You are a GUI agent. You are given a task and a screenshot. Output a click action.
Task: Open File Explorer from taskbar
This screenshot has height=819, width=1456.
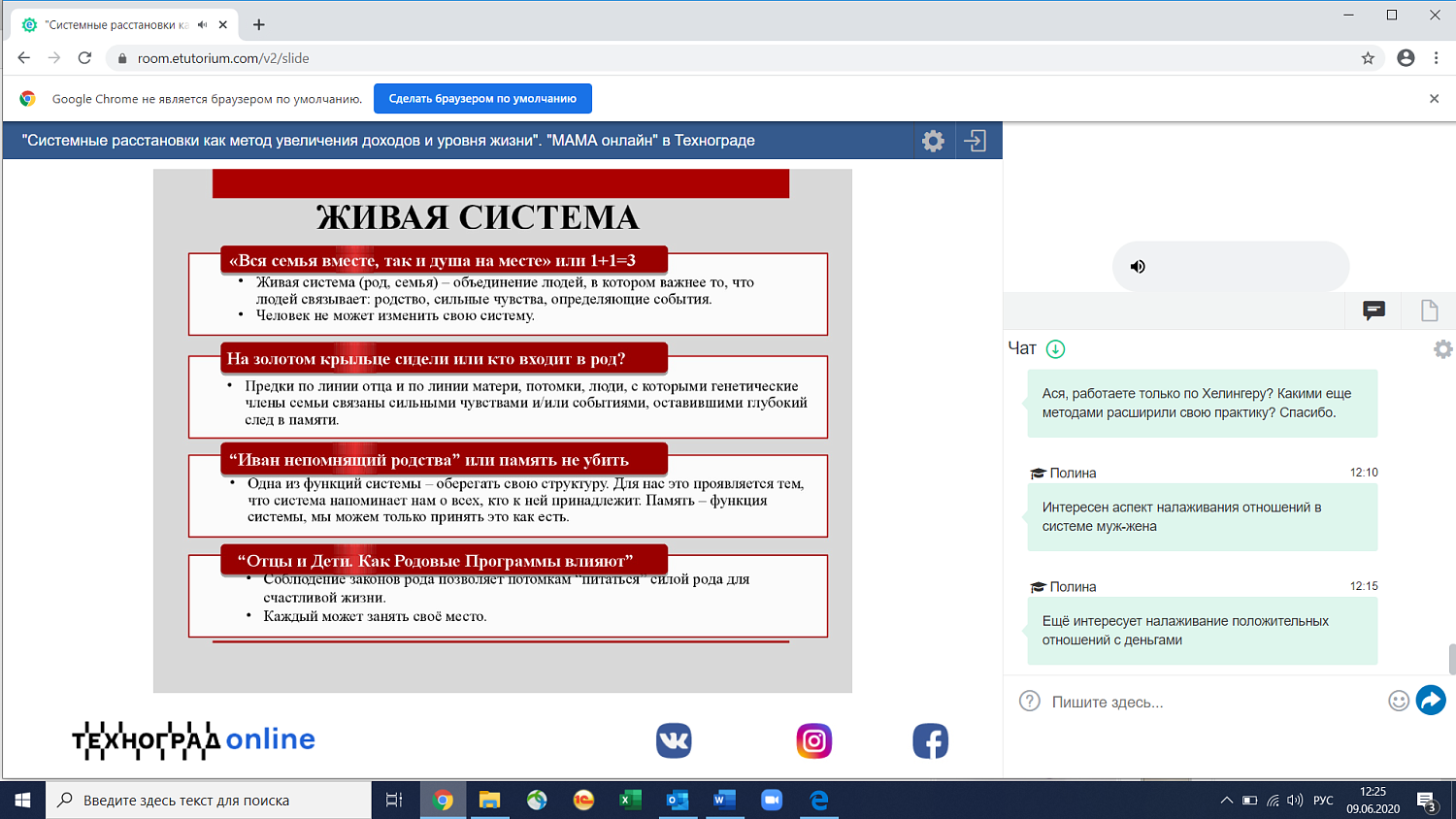coord(489,801)
